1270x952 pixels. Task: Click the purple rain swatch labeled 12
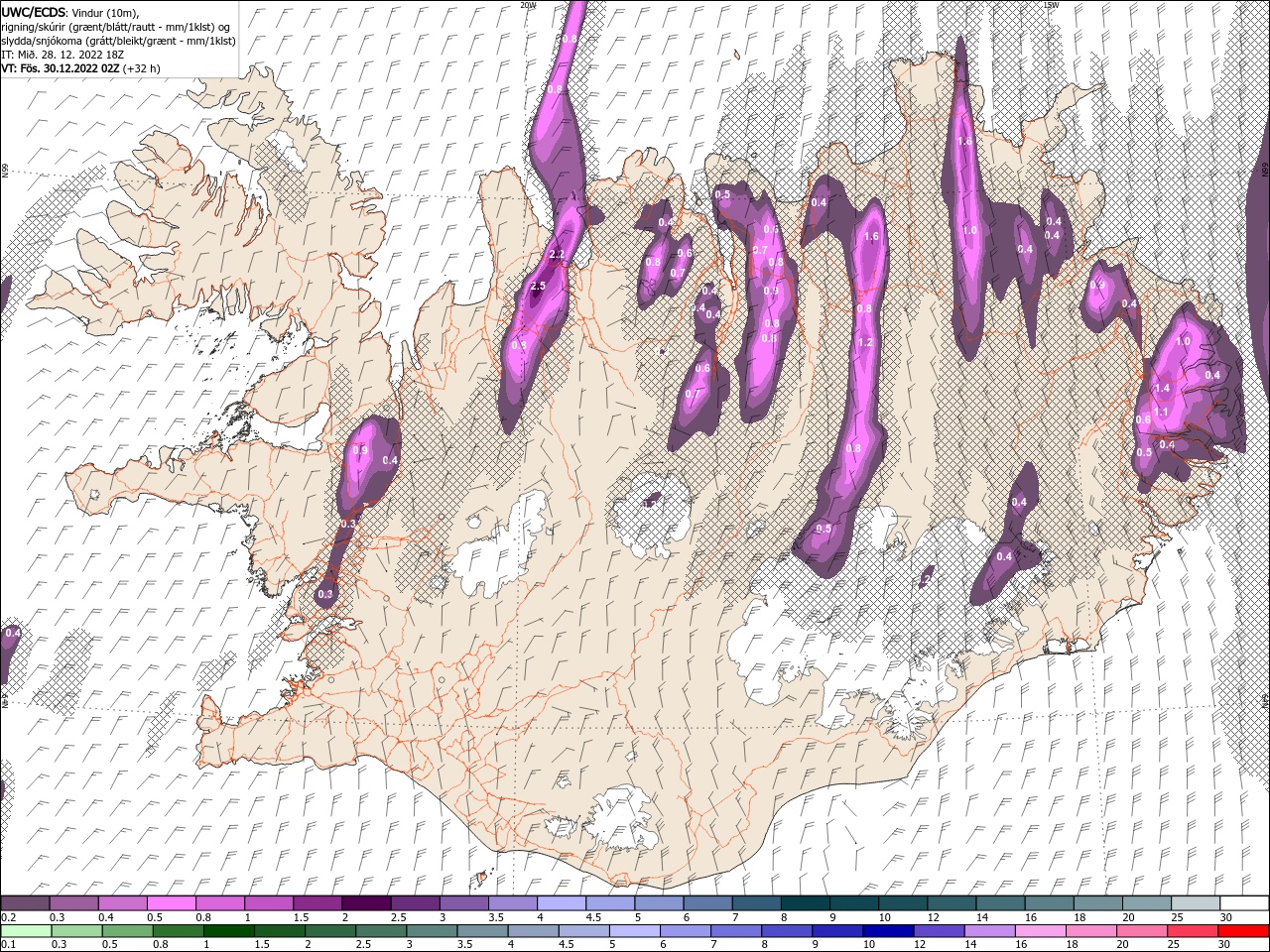[938, 931]
